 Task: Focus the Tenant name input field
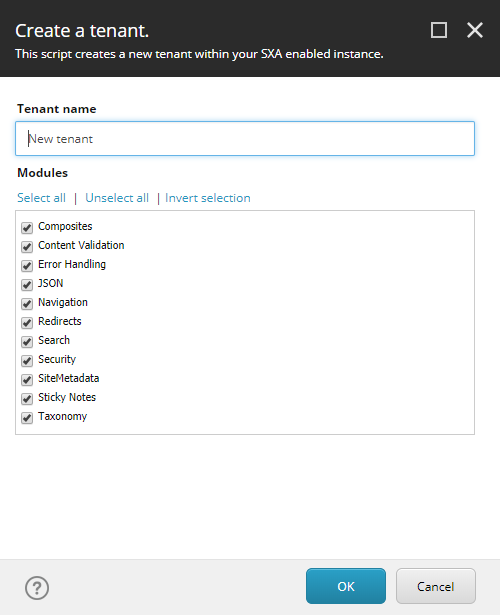click(x=245, y=138)
